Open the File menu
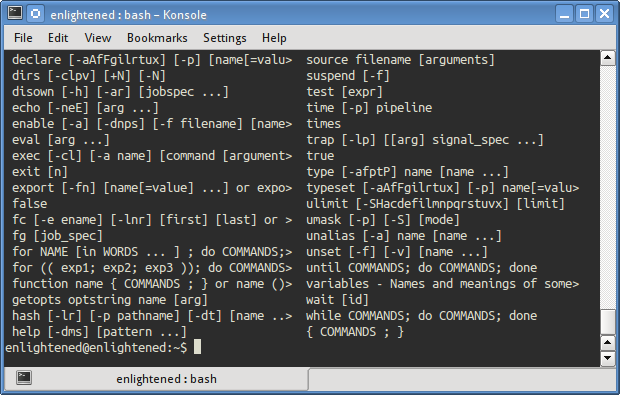This screenshot has width=620, height=395. [23, 38]
